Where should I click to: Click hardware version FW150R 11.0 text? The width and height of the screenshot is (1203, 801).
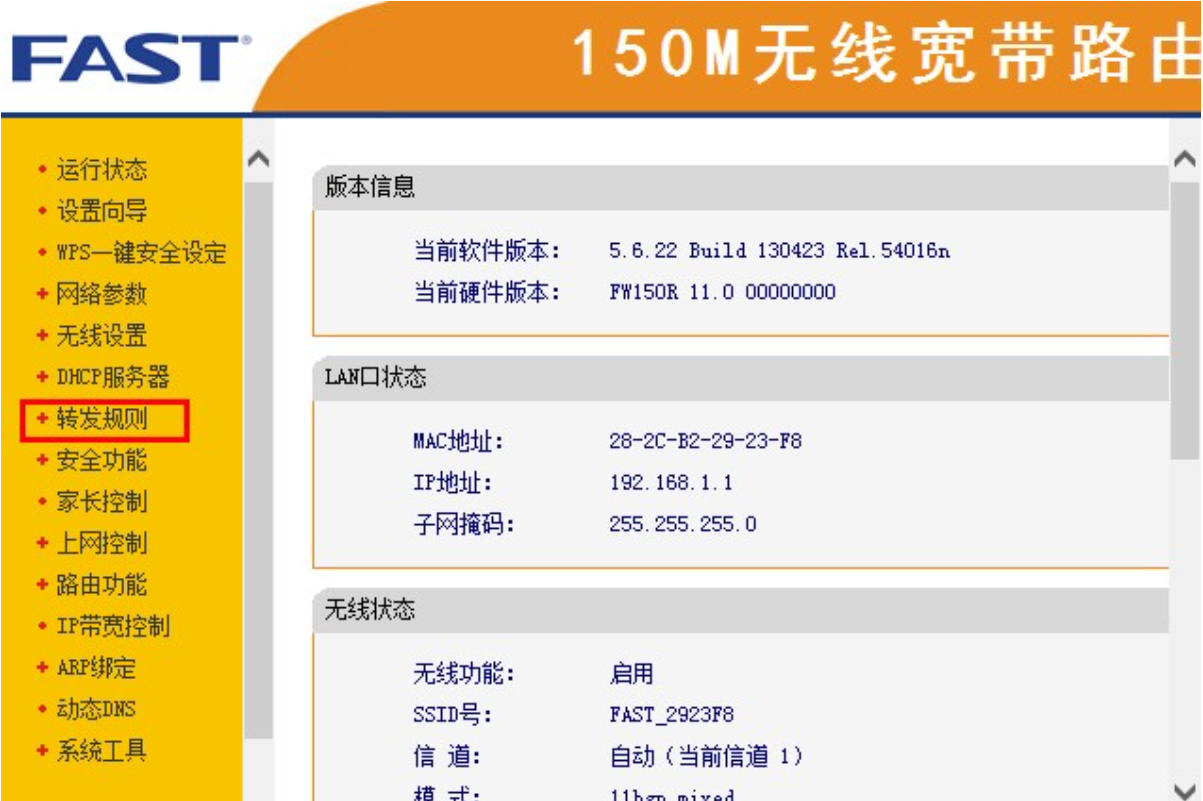tap(722, 292)
